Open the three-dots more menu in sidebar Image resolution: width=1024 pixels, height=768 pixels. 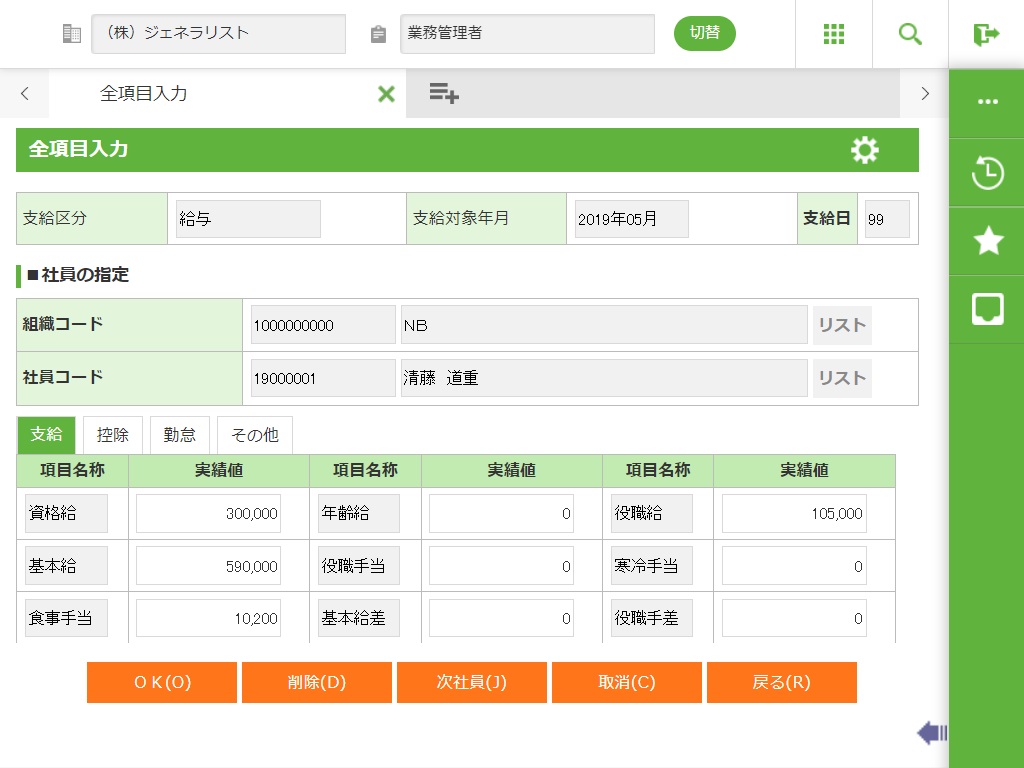point(987,102)
